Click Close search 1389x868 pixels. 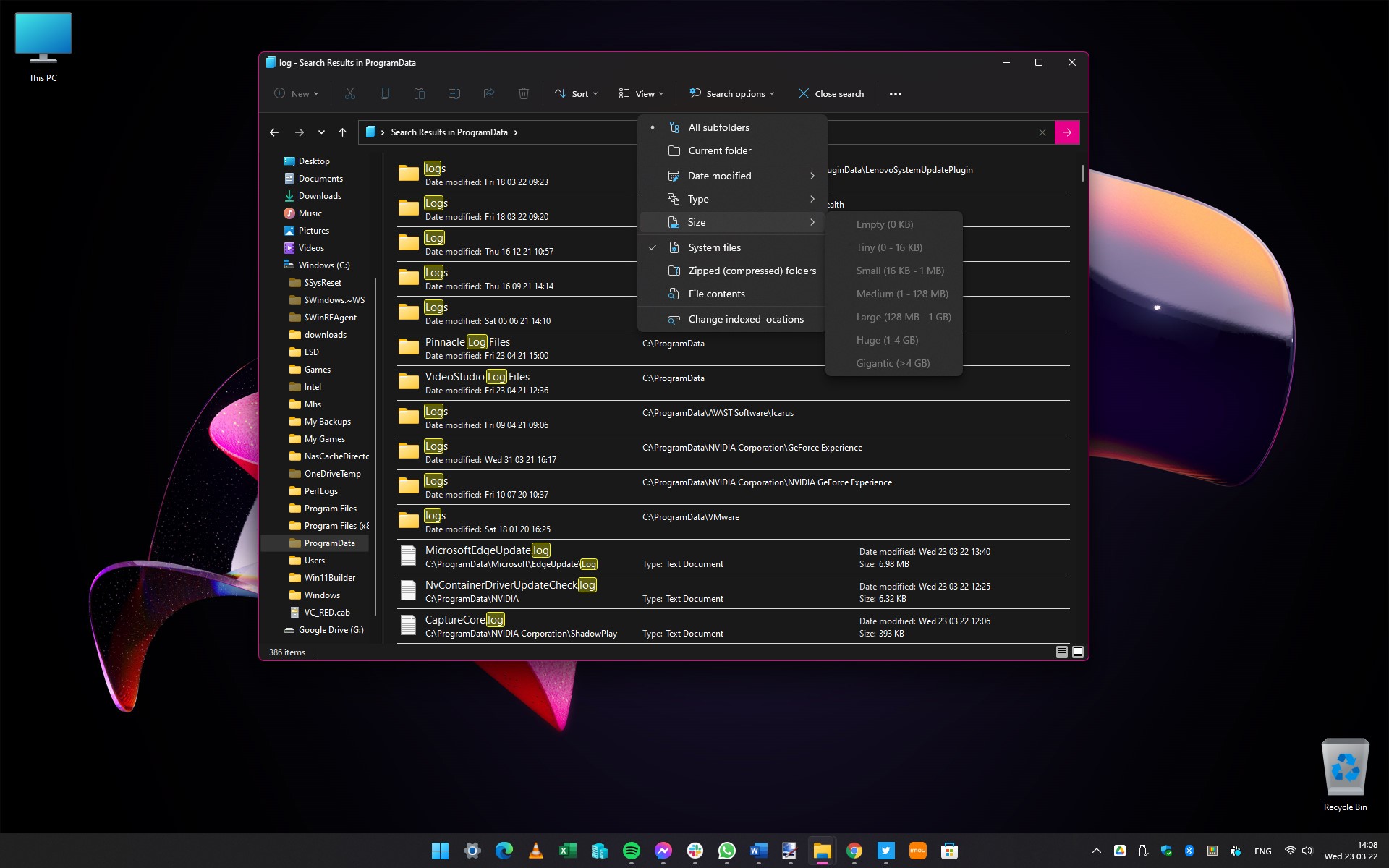(831, 93)
